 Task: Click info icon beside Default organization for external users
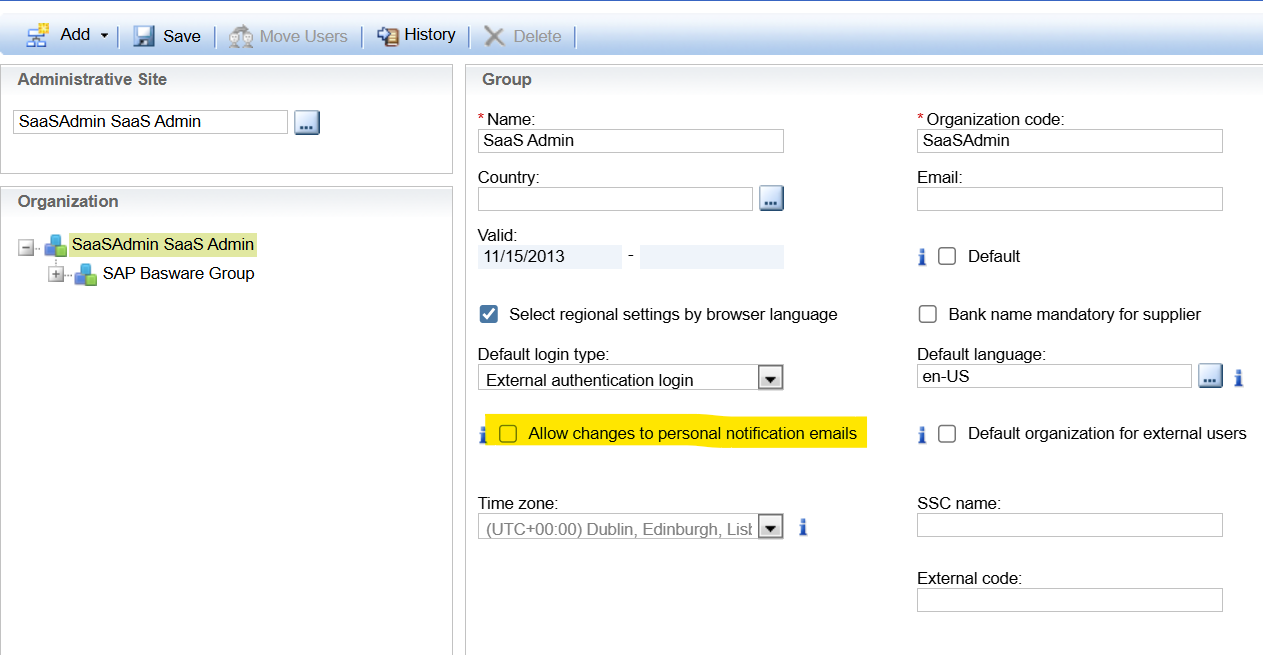coord(922,434)
